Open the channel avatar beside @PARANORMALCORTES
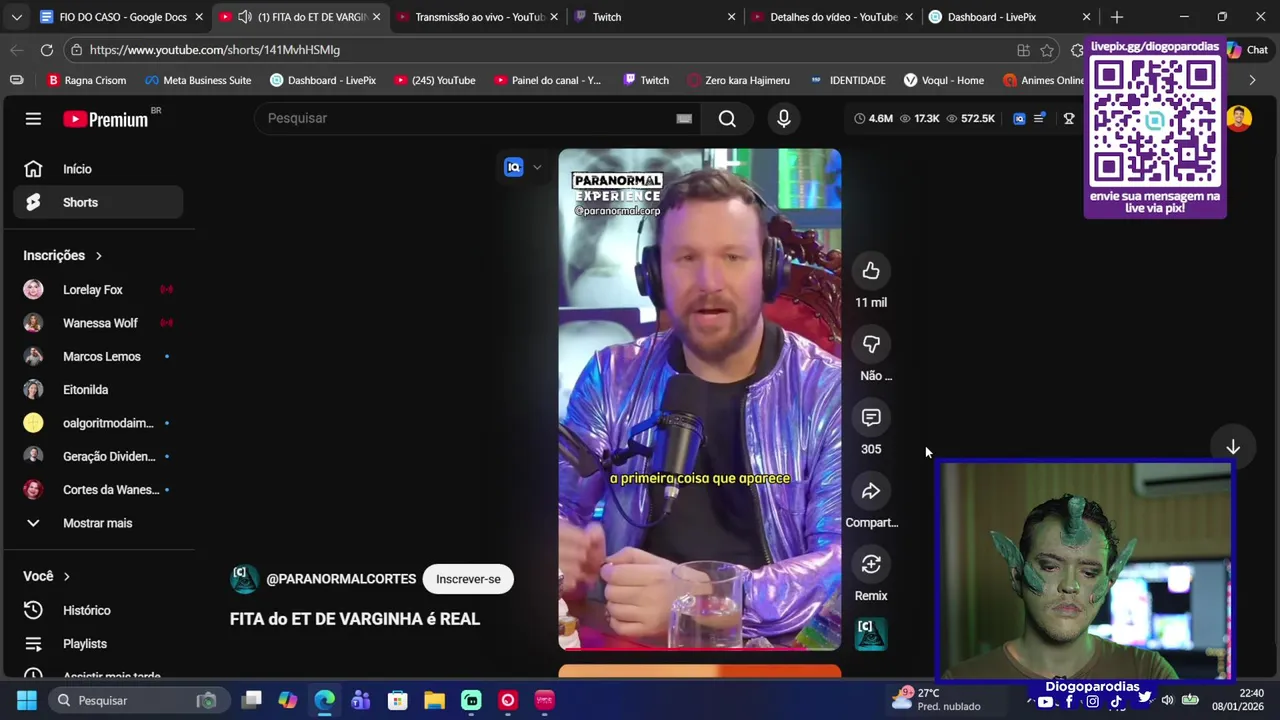Image resolution: width=1280 pixels, height=720 pixels. point(244,579)
